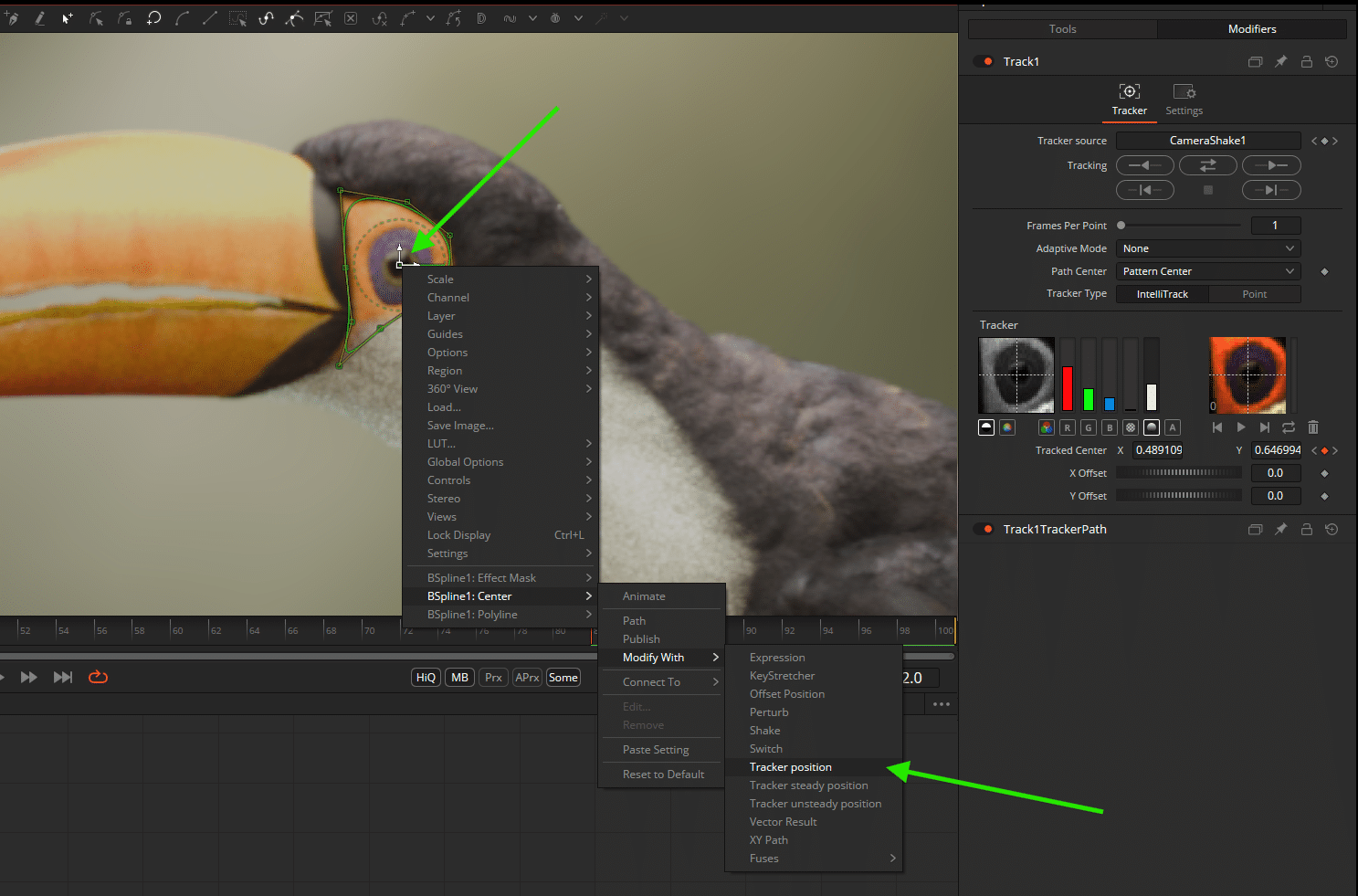The height and width of the screenshot is (896, 1358).
Task: Enable HiQ rendering mode
Action: (x=425, y=677)
